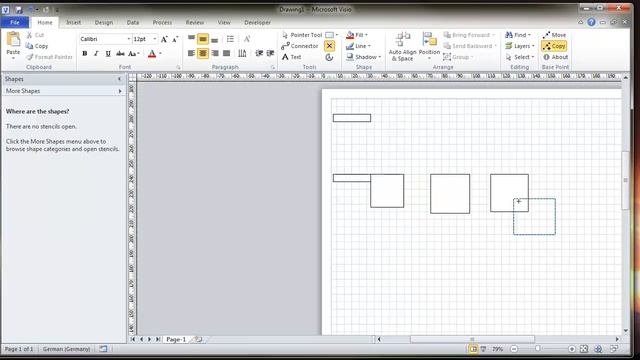640x360 pixels.
Task: Apply the red font color
Action: coord(152,53)
